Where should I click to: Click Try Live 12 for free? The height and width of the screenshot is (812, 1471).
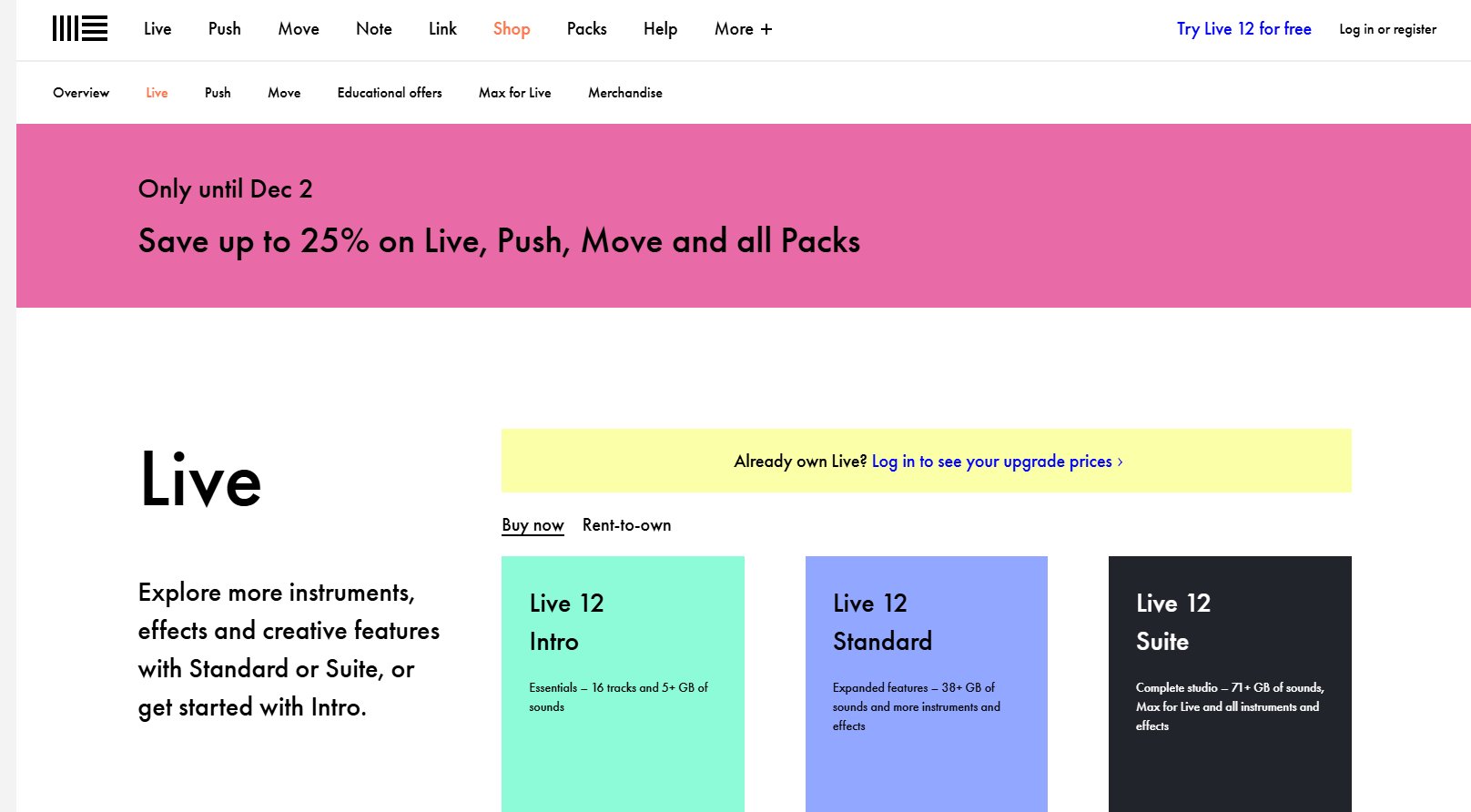point(1243,29)
